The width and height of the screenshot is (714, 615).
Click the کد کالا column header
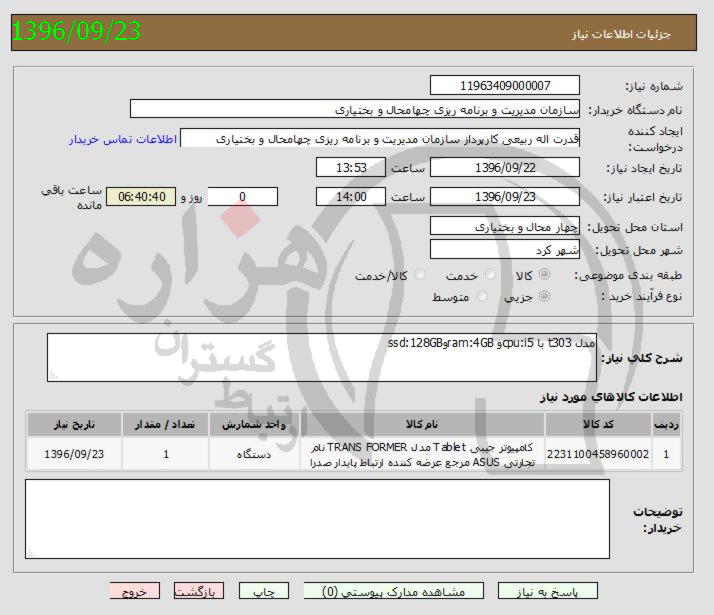point(598,424)
